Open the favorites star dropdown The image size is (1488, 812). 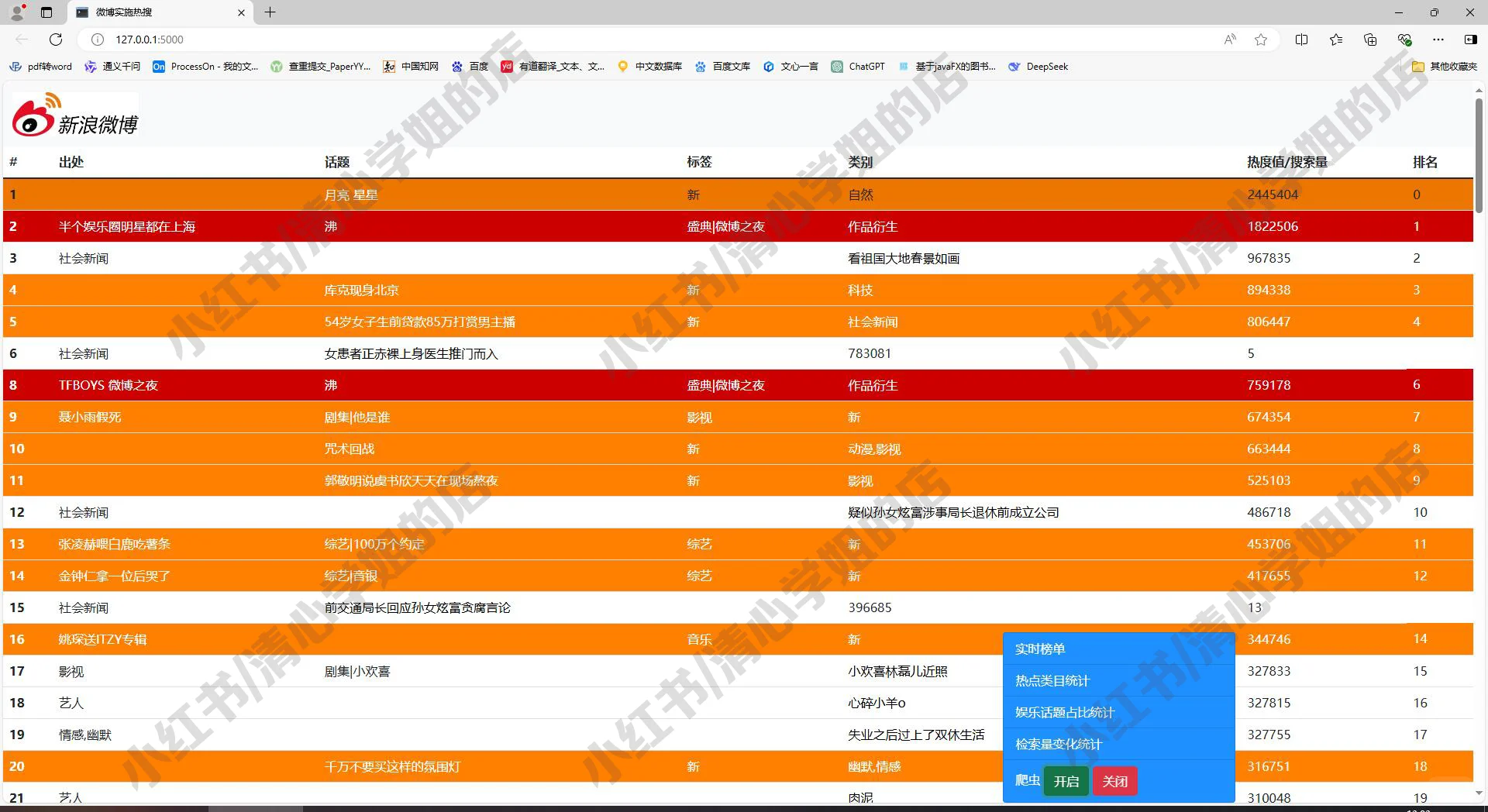[1261, 40]
